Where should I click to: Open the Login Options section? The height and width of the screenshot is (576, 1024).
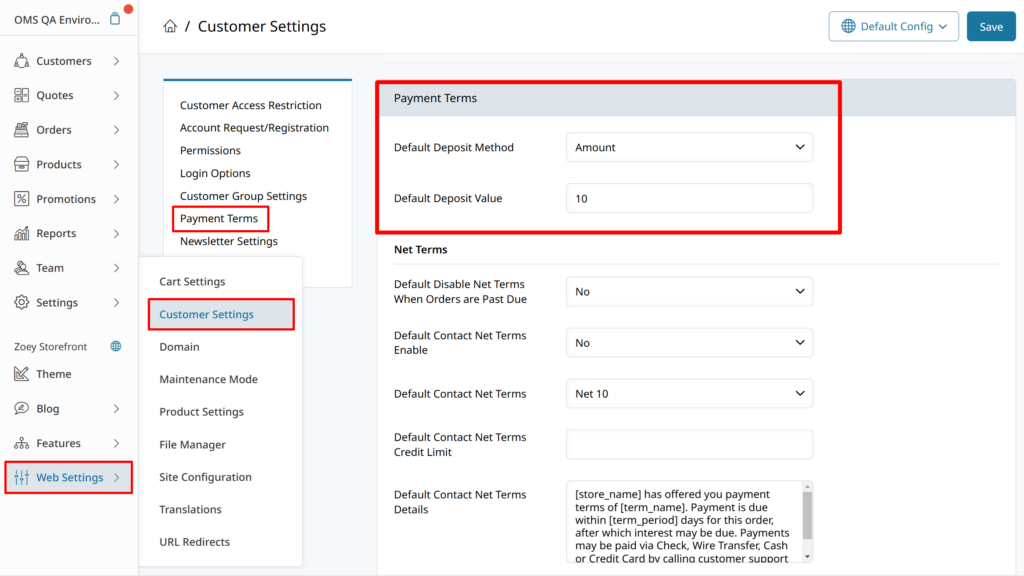tap(215, 173)
